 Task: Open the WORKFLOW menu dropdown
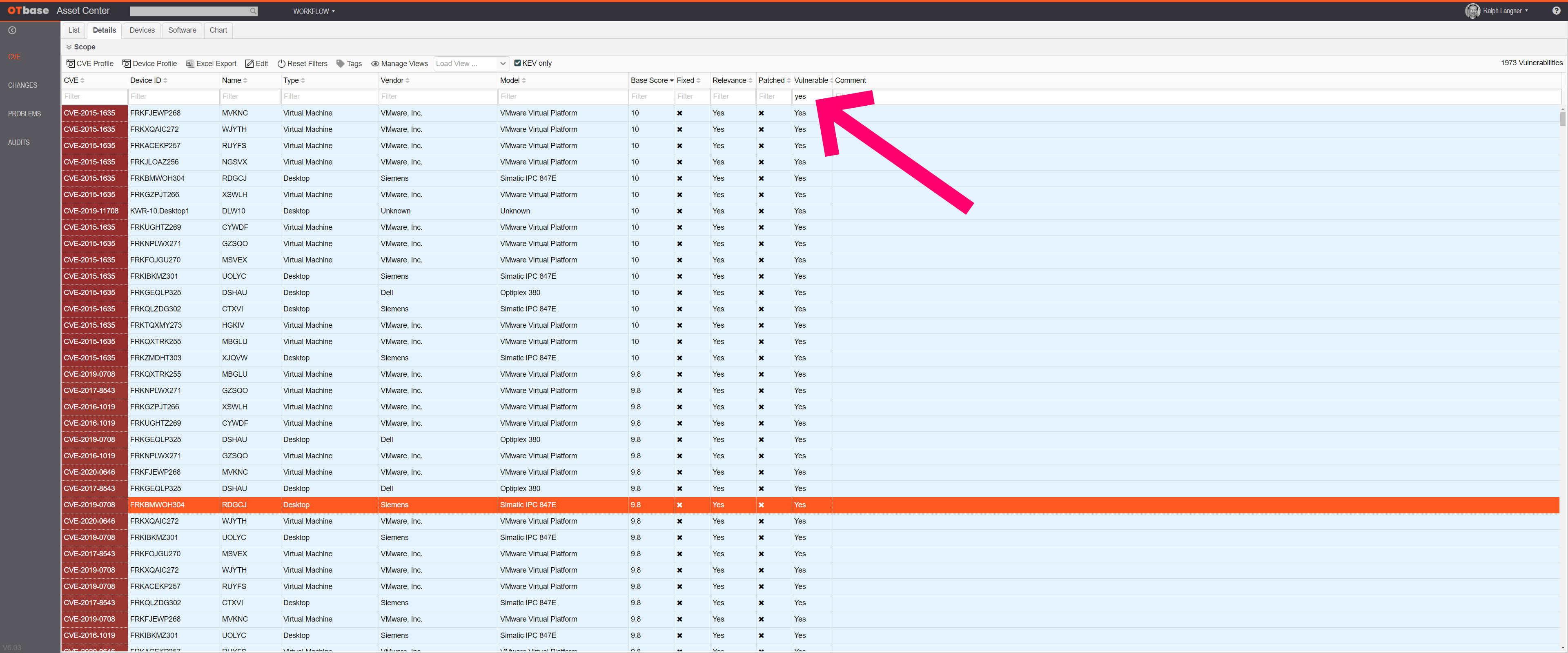314,11
